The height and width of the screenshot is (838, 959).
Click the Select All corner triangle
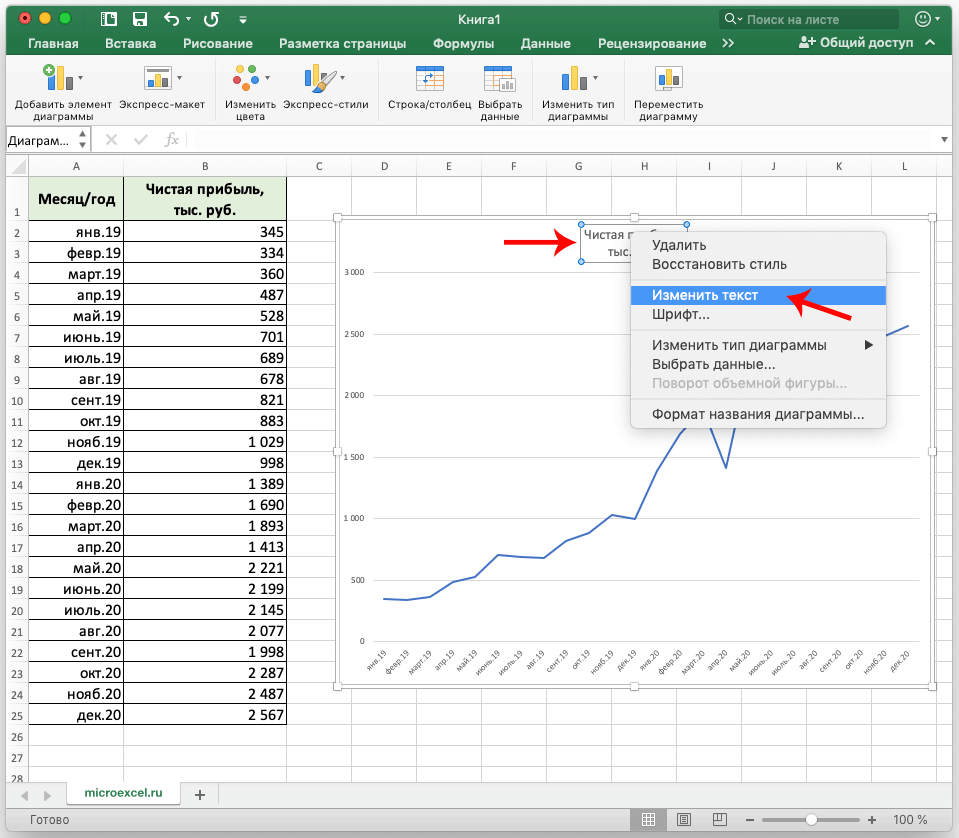pos(18,166)
